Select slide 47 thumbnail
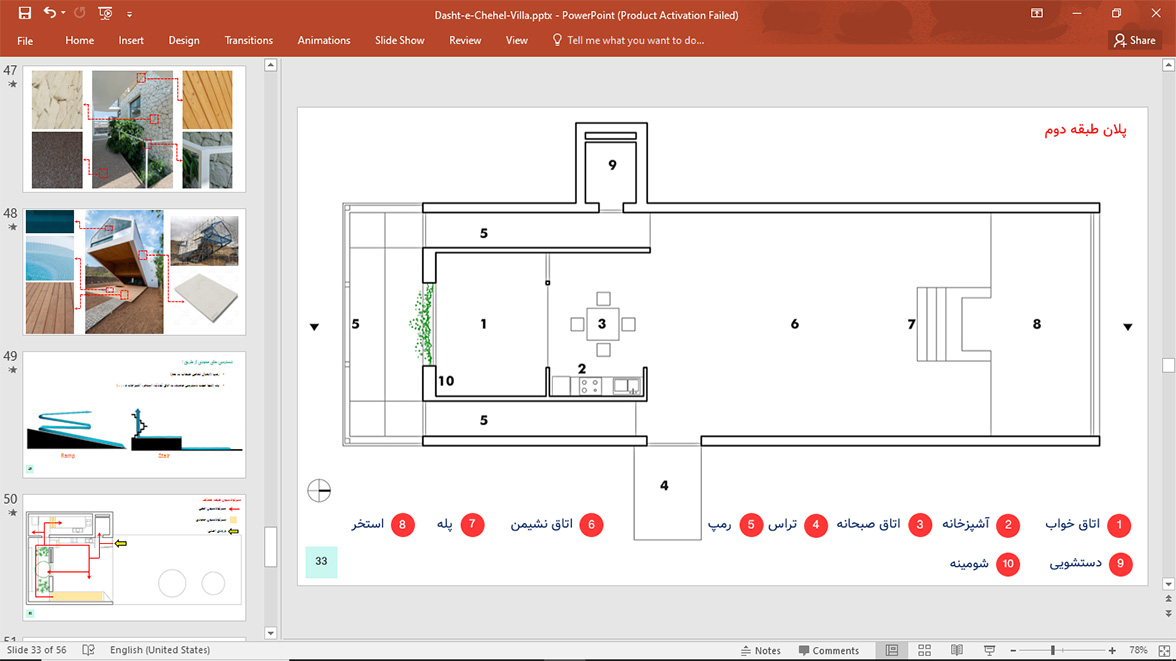This screenshot has height=661, width=1176. [134, 129]
